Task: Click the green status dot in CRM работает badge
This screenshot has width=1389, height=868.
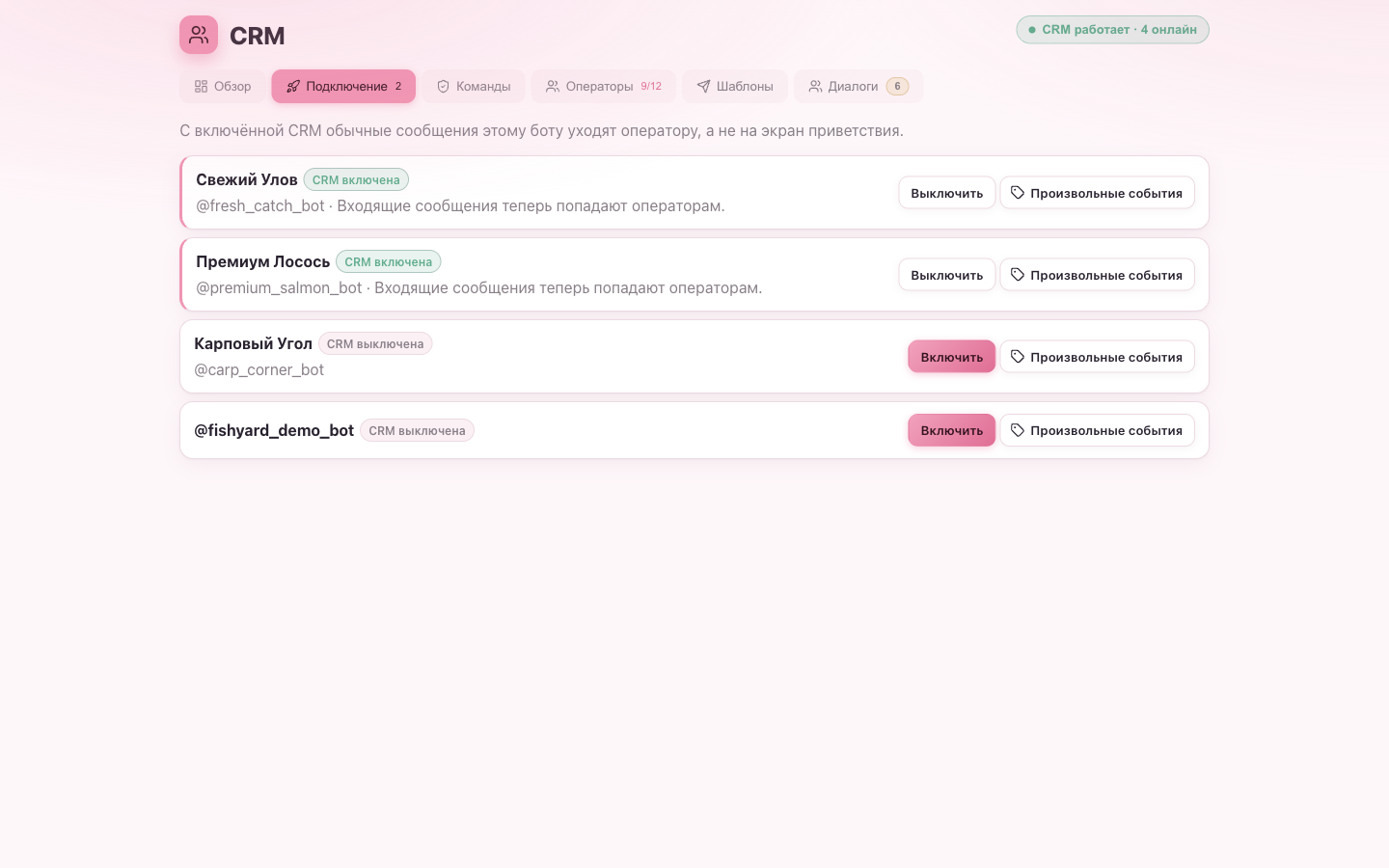Action: click(x=1032, y=30)
